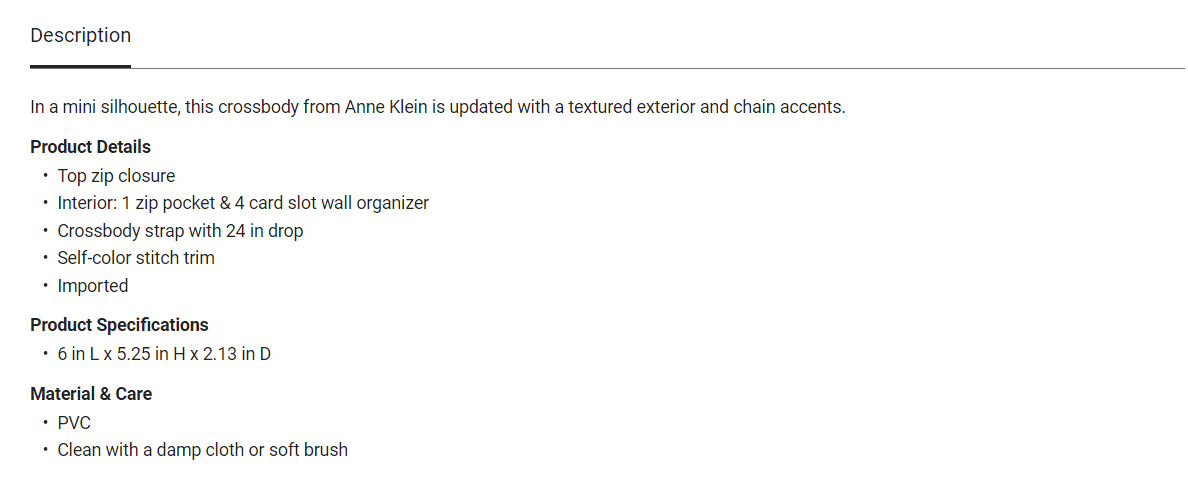Open the Description tab
Image resolution: width=1188 pixels, height=497 pixels.
pyautogui.click(x=80, y=36)
